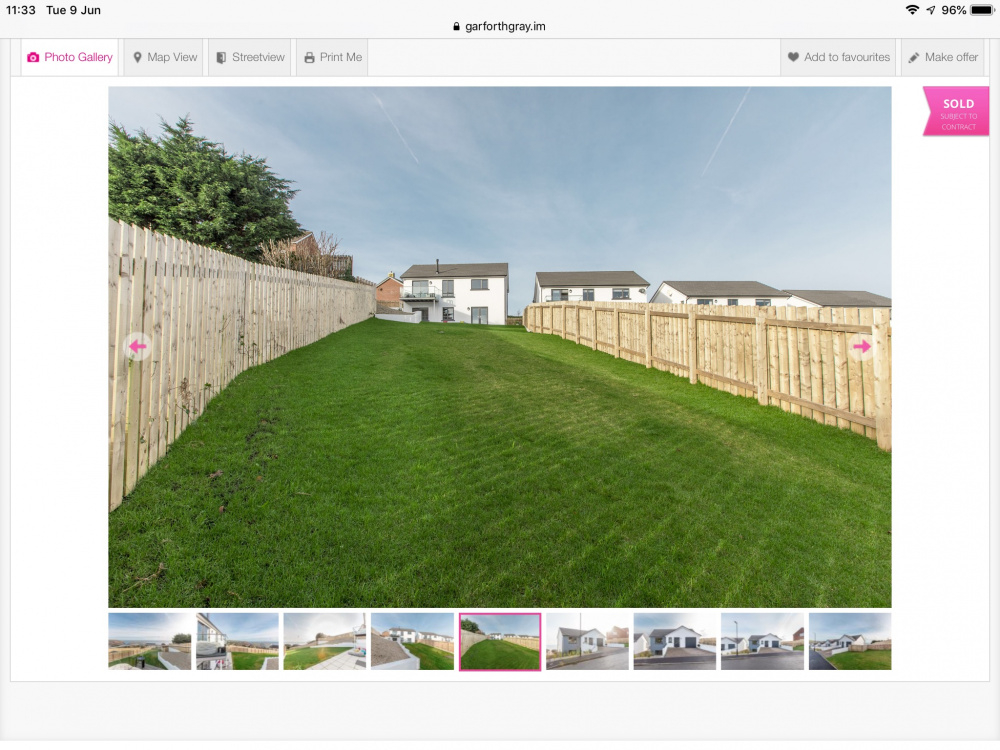The height and width of the screenshot is (750, 1000).
Task: Select fourth thumbnail with gravel slope
Action: coord(412,642)
